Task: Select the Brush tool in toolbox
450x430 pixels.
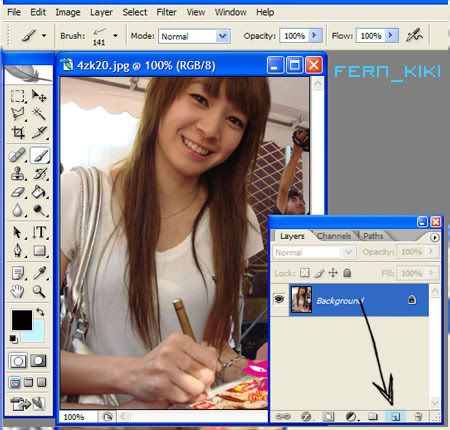Action: click(39, 155)
